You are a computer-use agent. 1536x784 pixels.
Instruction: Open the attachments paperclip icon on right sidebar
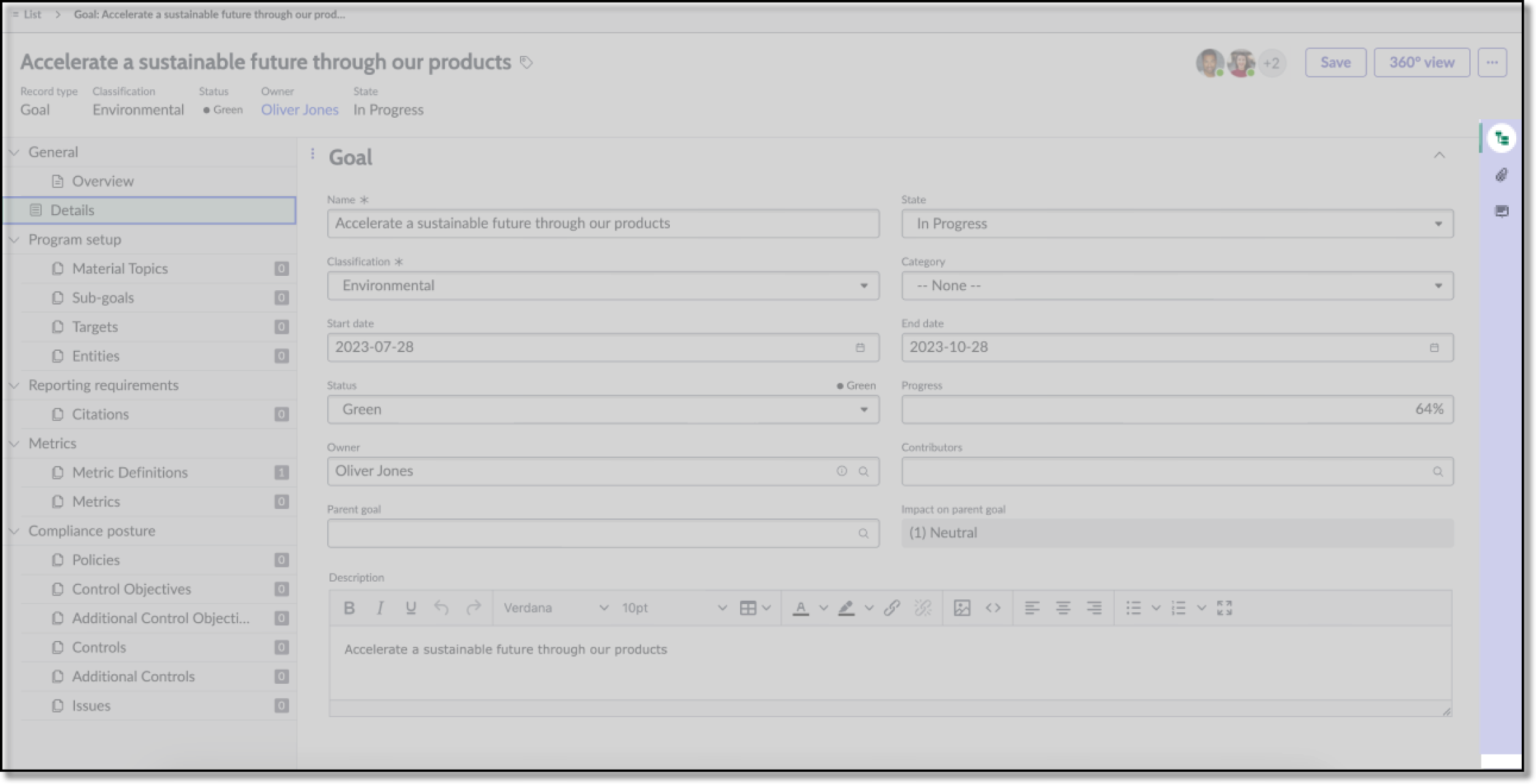click(x=1501, y=175)
